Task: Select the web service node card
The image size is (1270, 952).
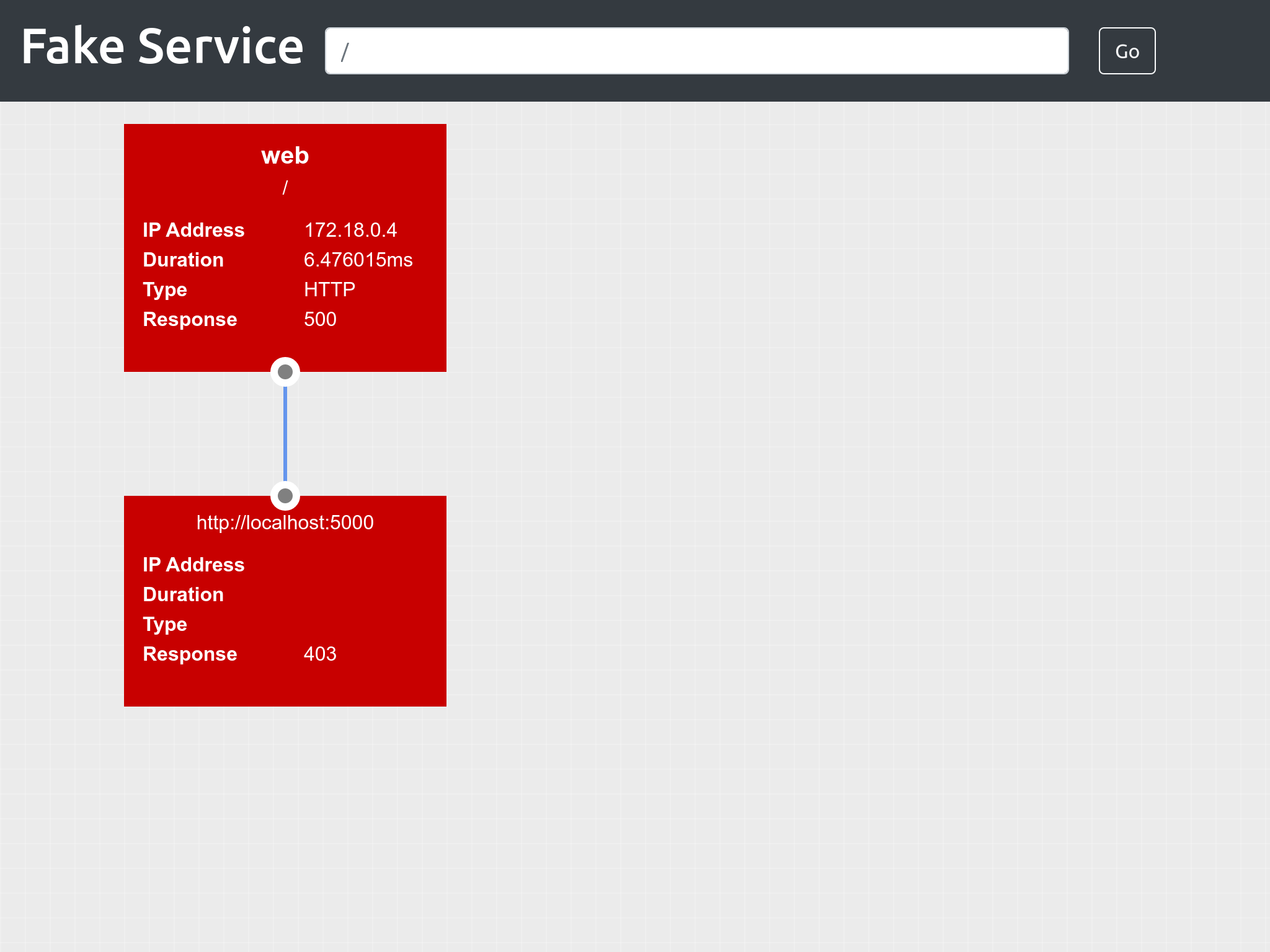Action: tap(285, 248)
